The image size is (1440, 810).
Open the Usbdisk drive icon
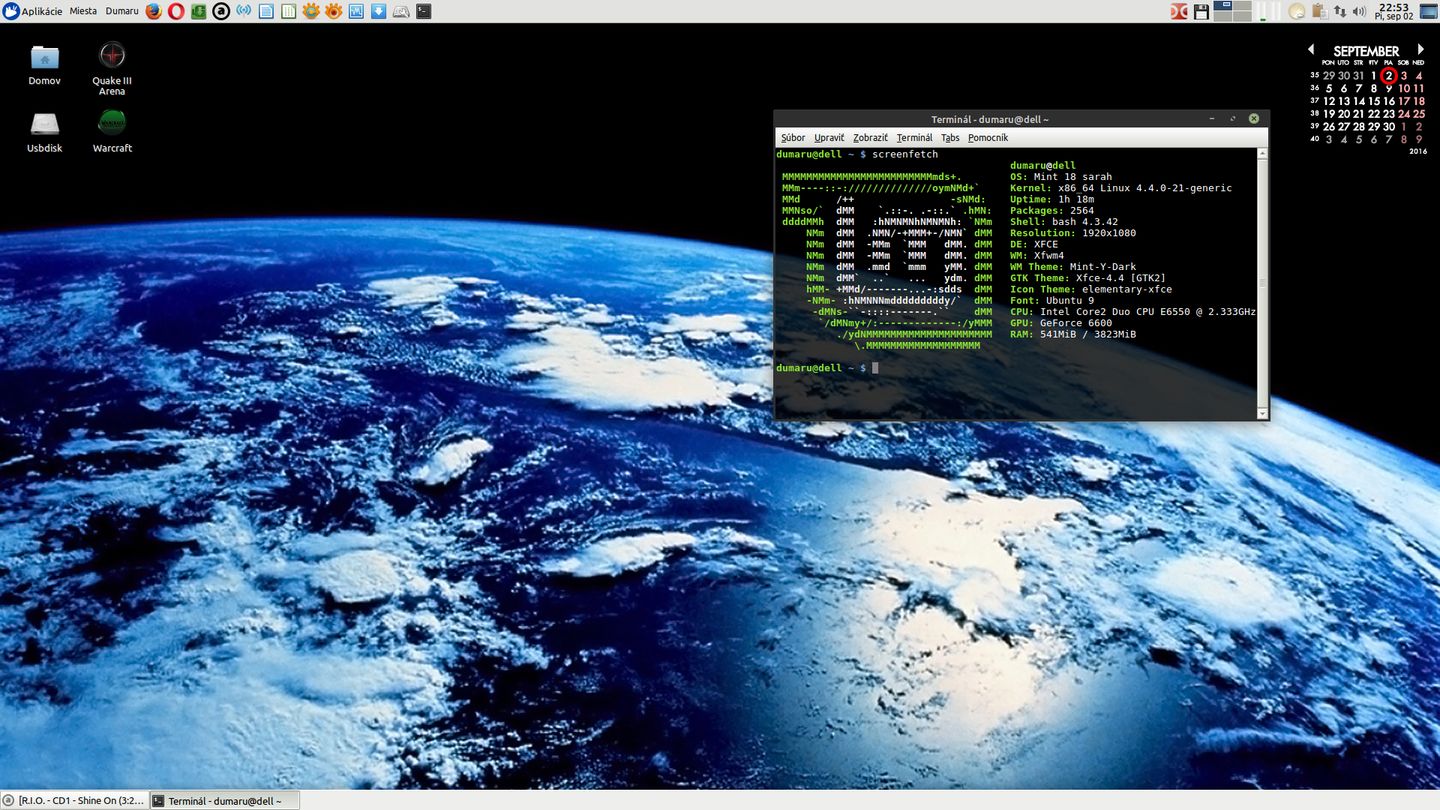(x=44, y=124)
